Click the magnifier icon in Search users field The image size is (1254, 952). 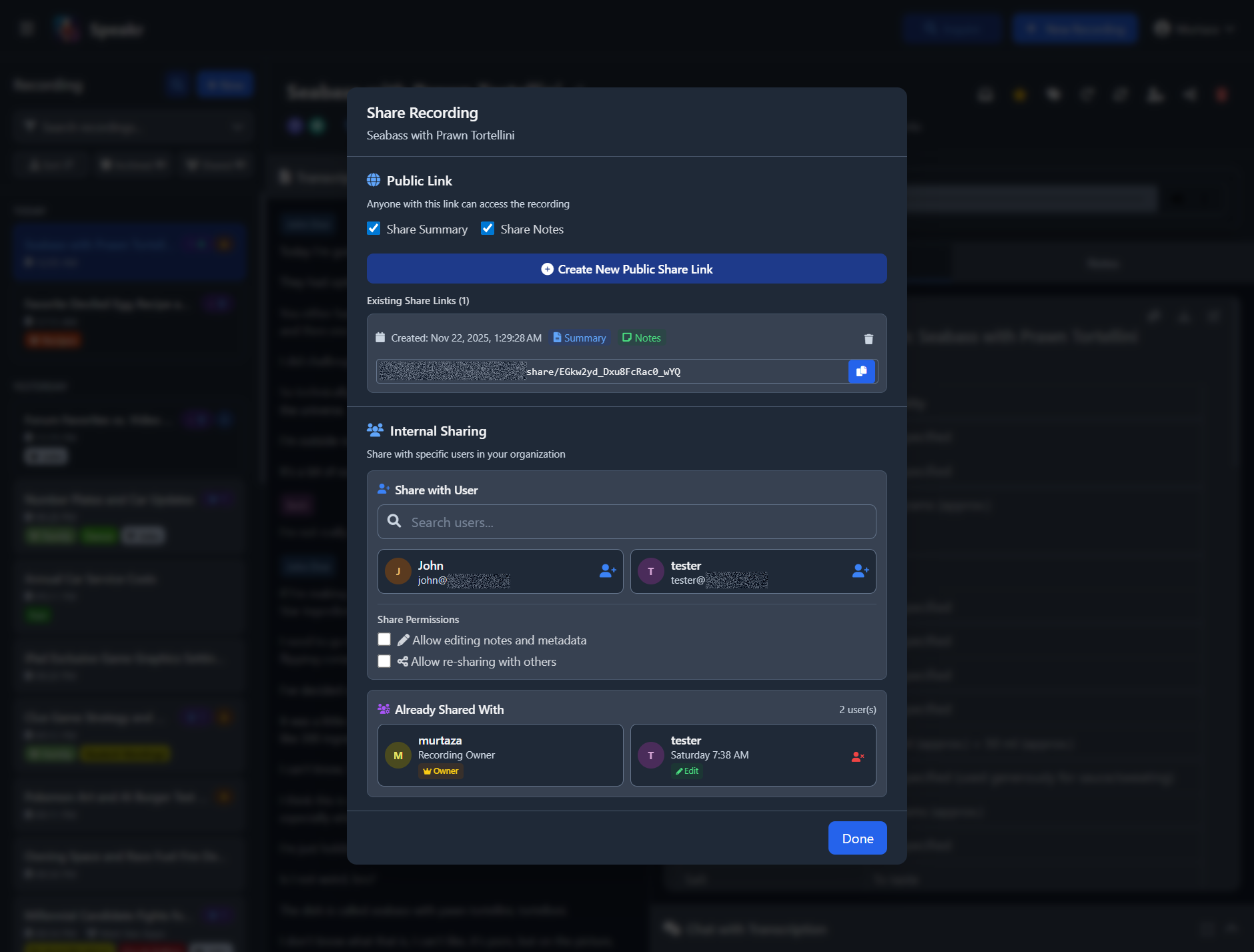coord(395,521)
